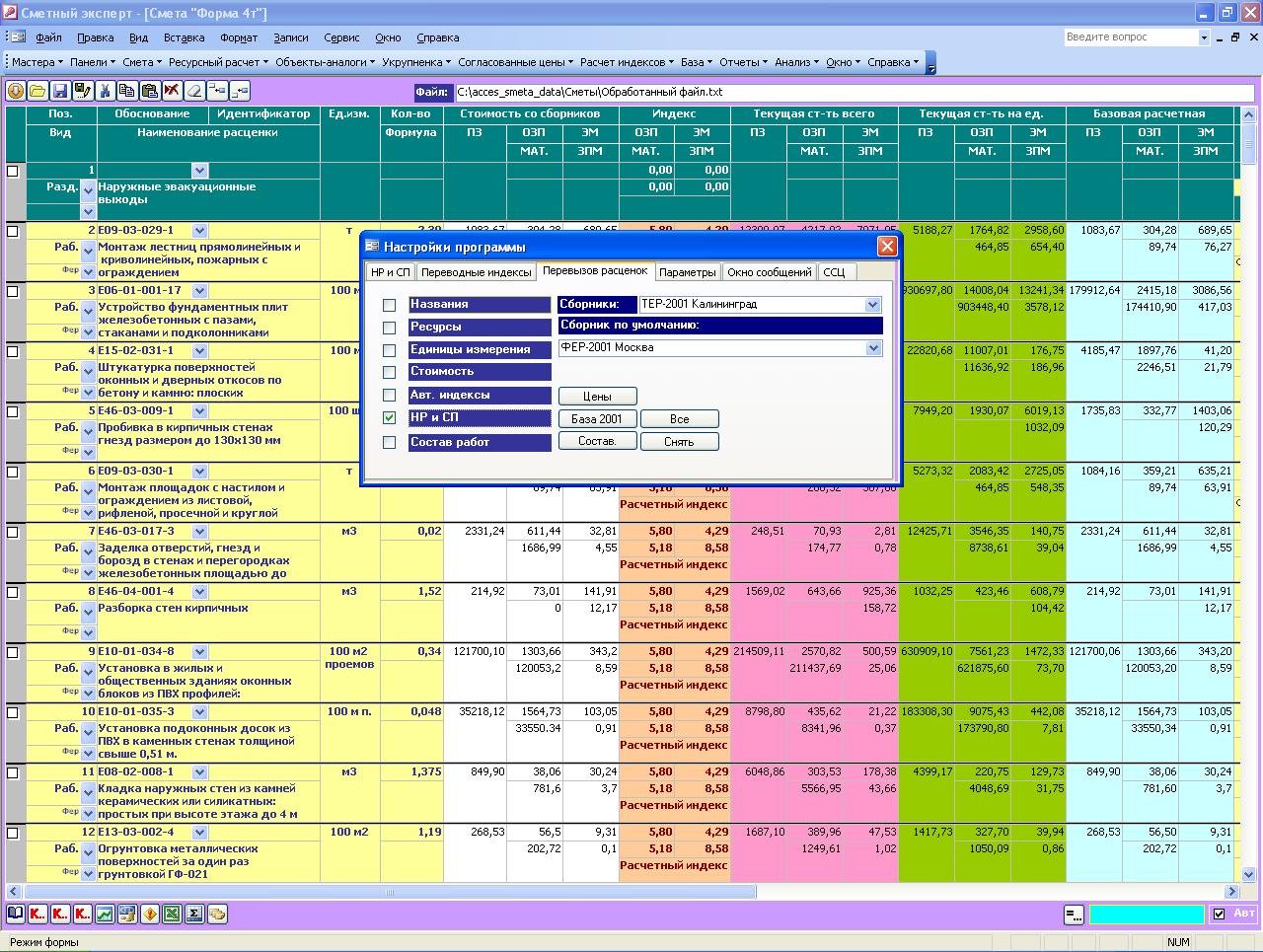The width and height of the screenshot is (1263, 952).
Task: Click the Снять button
Action: point(679,442)
